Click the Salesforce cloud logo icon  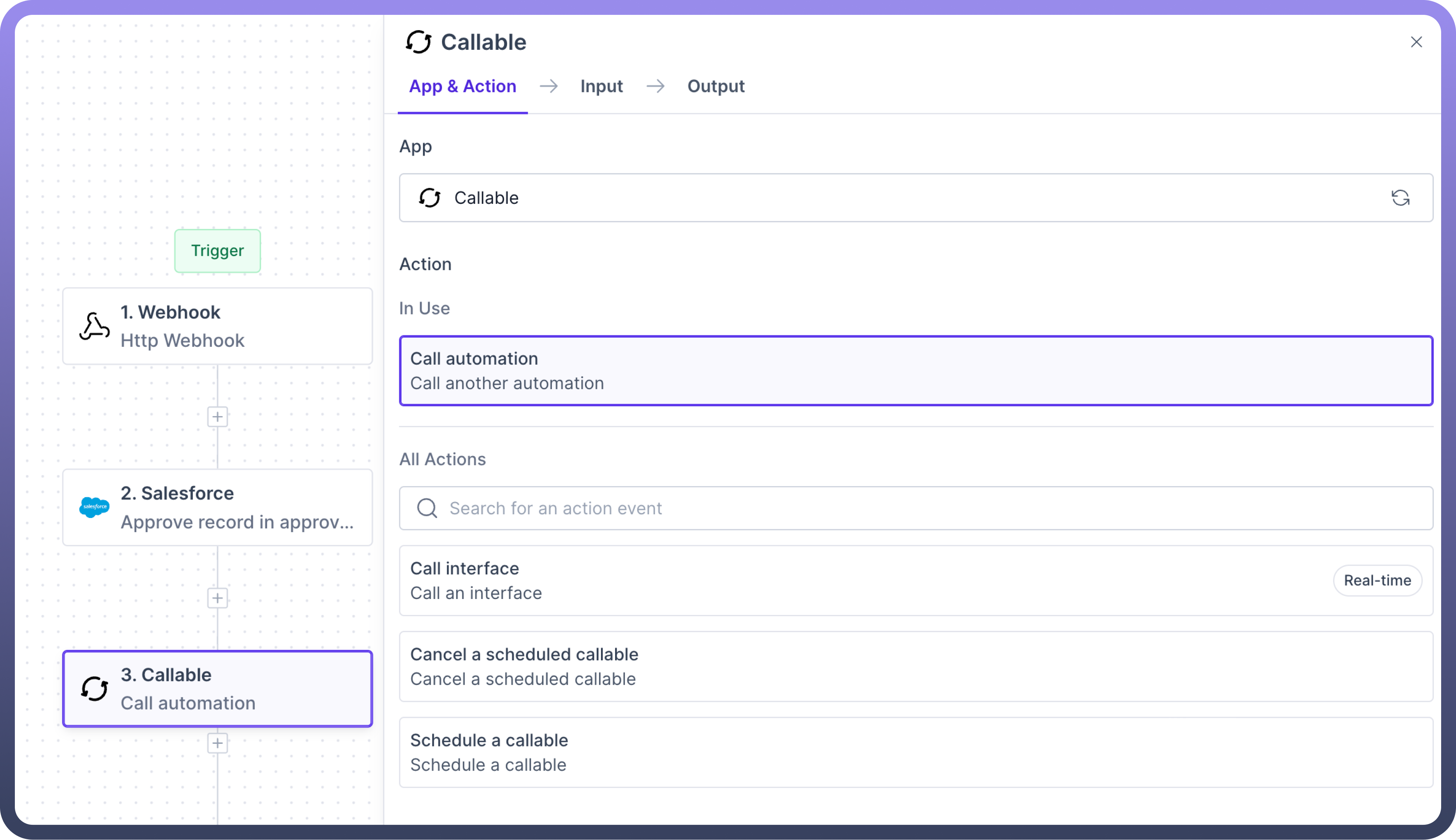(94, 507)
